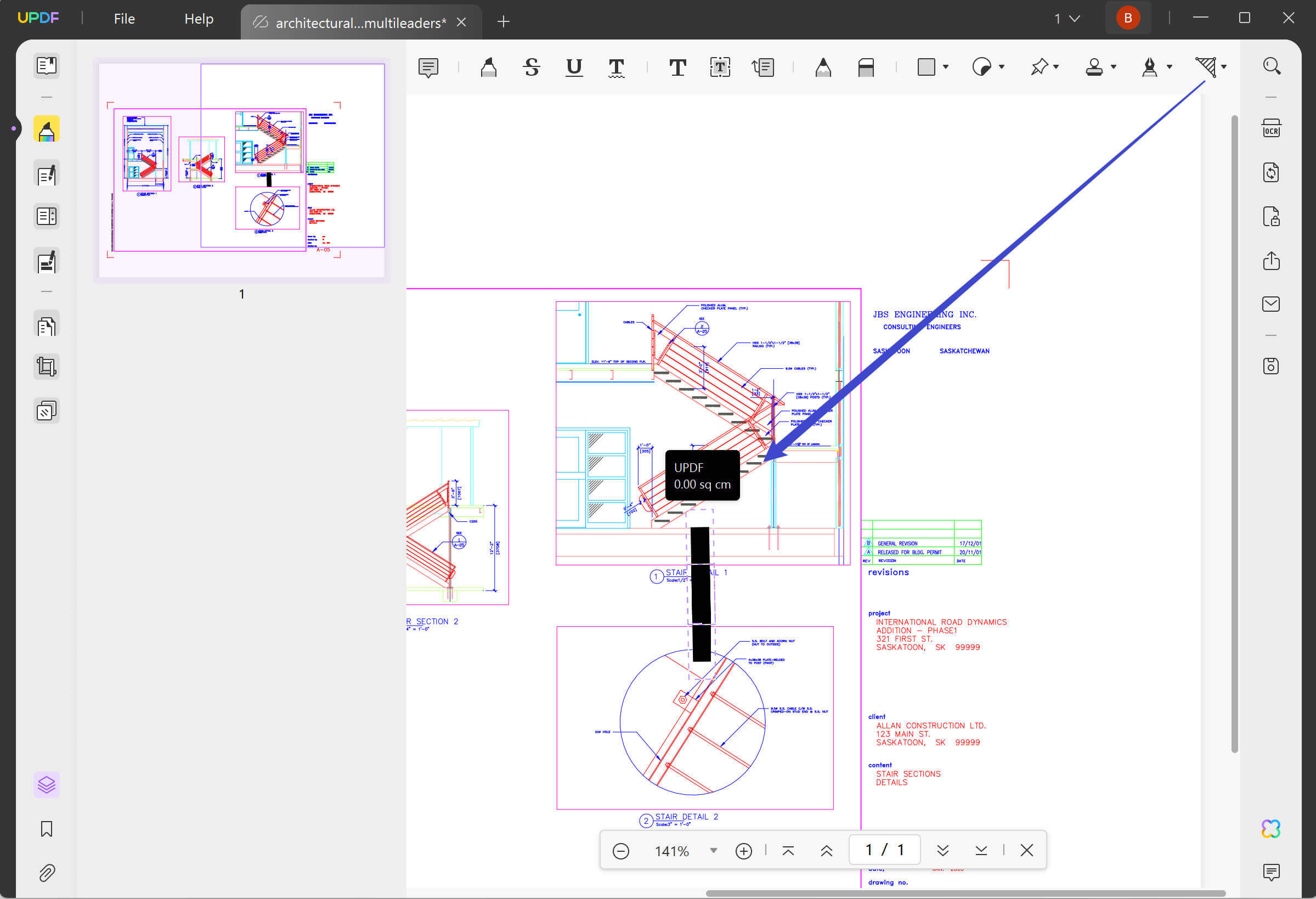The height and width of the screenshot is (899, 1316).
Task: Select the Underline tool
Action: pos(574,68)
